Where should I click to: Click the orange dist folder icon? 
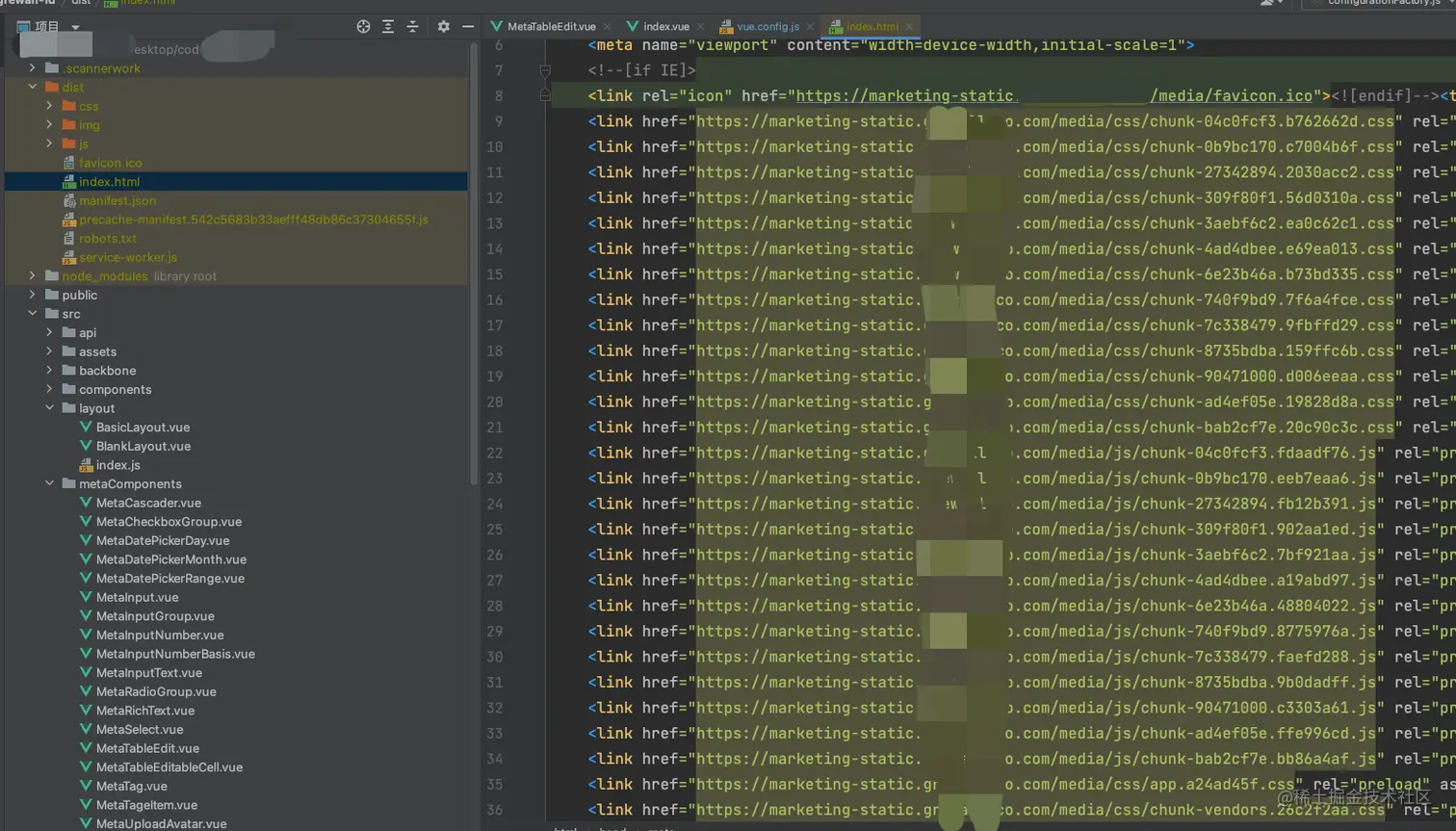(52, 87)
